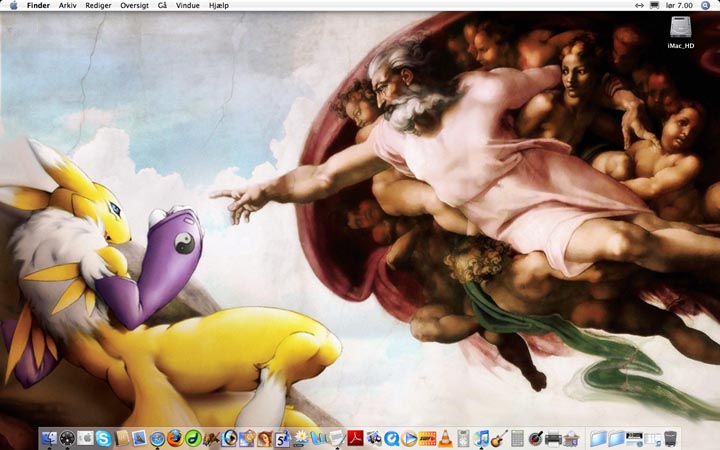Screen dimensions: 720x450
Task: Open the orange play-button media player in Dock
Action: click(x=409, y=439)
